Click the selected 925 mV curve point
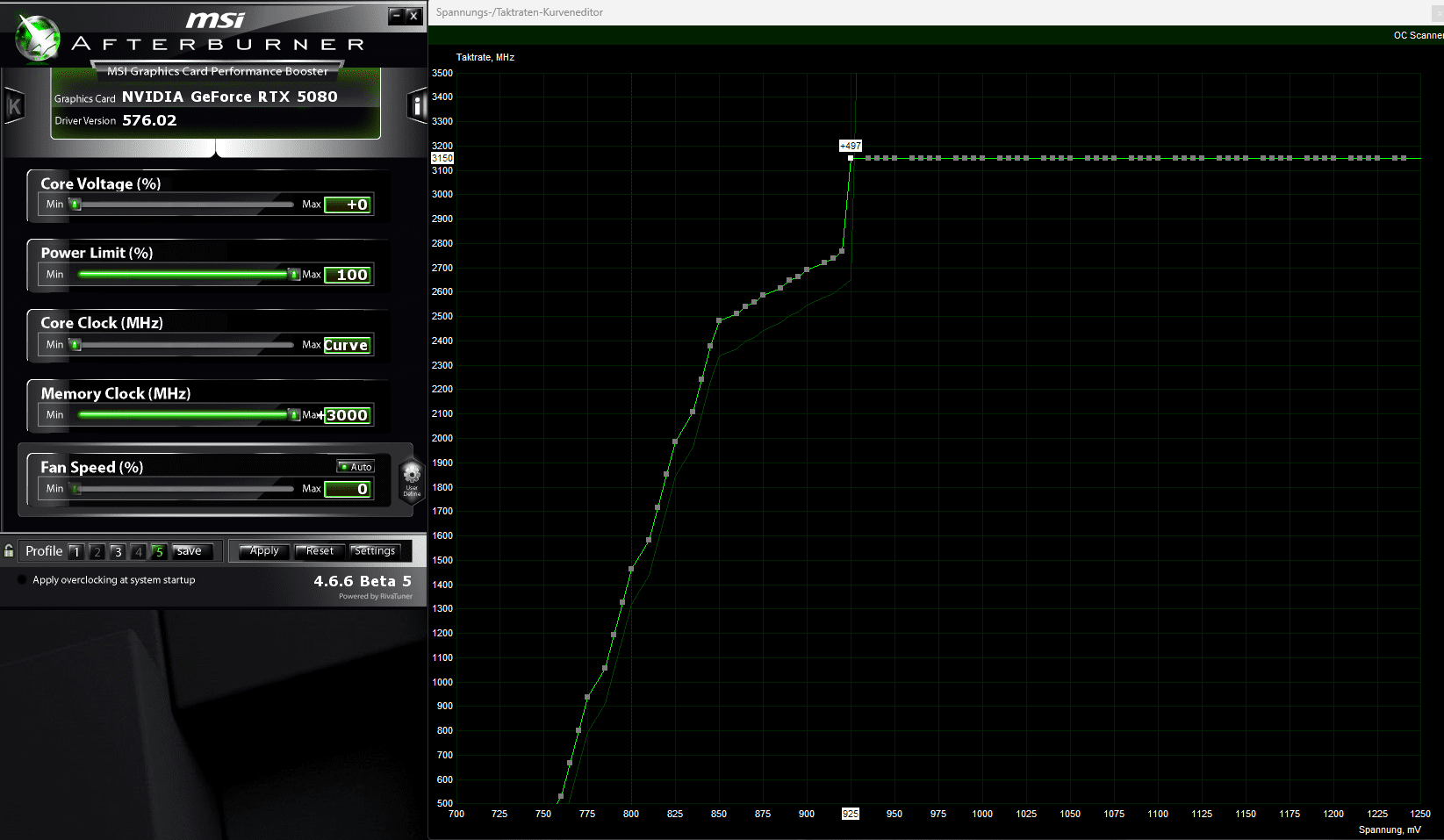The height and width of the screenshot is (840, 1444). pos(851,158)
